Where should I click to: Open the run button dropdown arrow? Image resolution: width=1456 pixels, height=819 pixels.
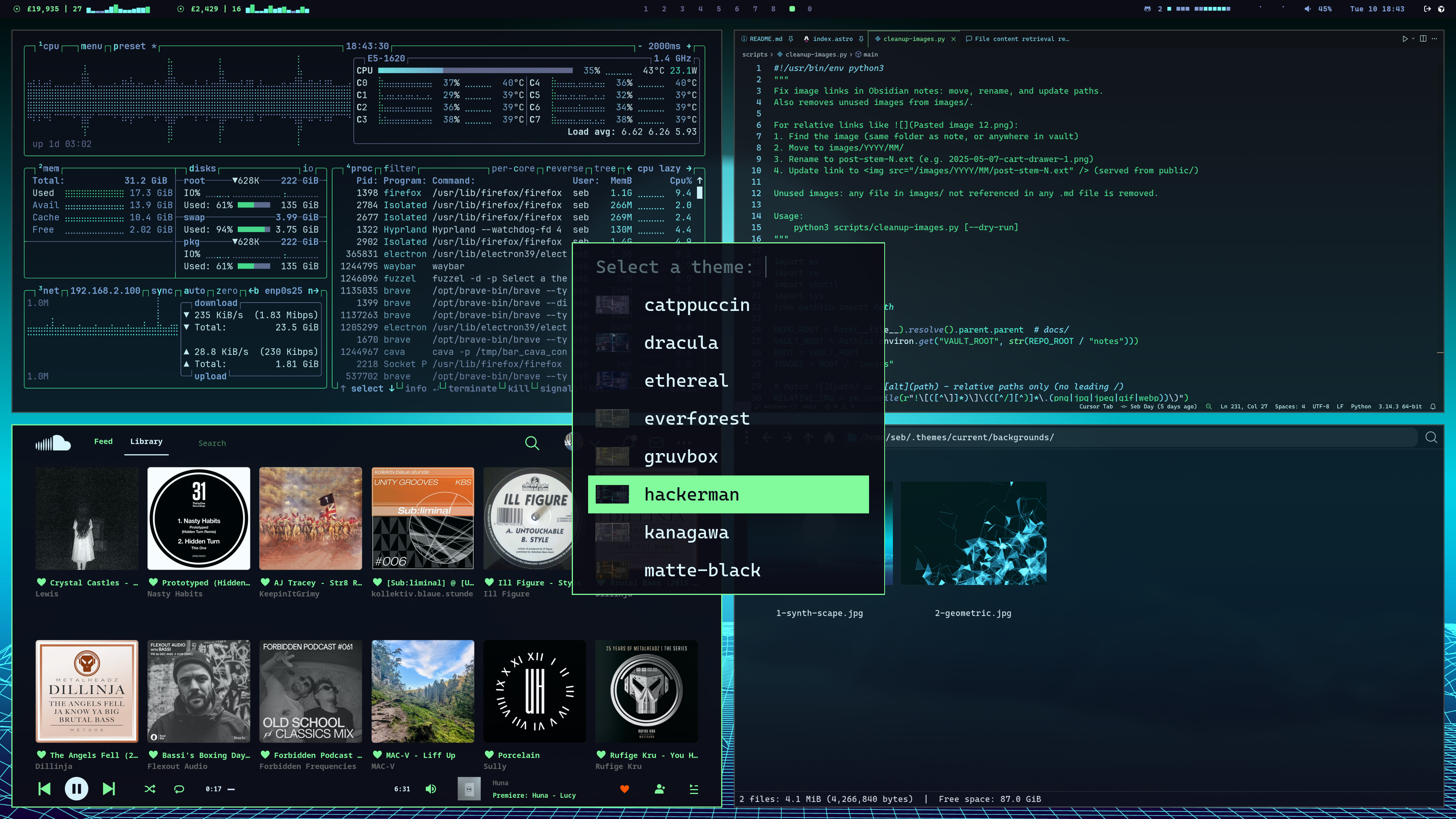click(x=1413, y=38)
